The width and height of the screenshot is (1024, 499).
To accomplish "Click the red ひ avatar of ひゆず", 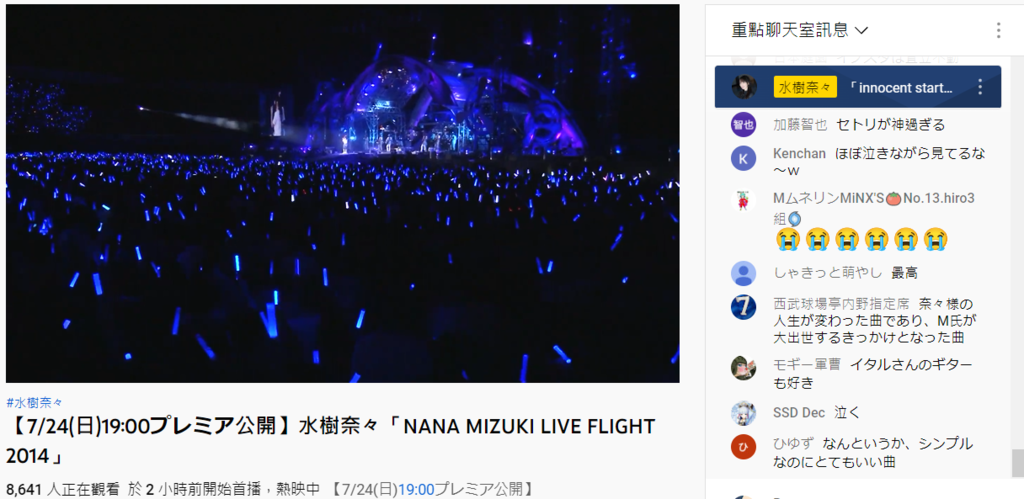I will [x=743, y=447].
